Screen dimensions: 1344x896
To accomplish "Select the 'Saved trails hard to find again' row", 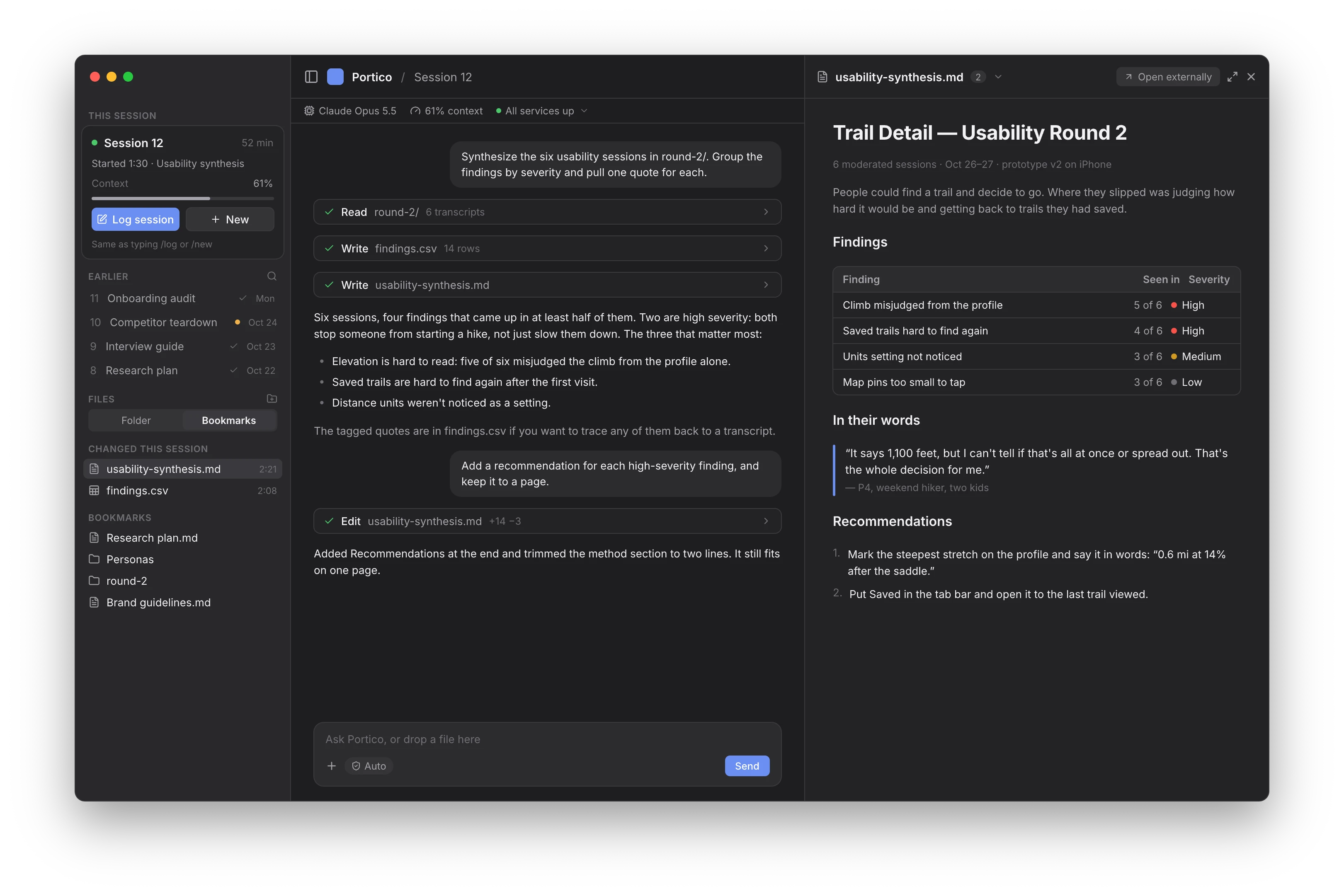I will (x=1036, y=331).
